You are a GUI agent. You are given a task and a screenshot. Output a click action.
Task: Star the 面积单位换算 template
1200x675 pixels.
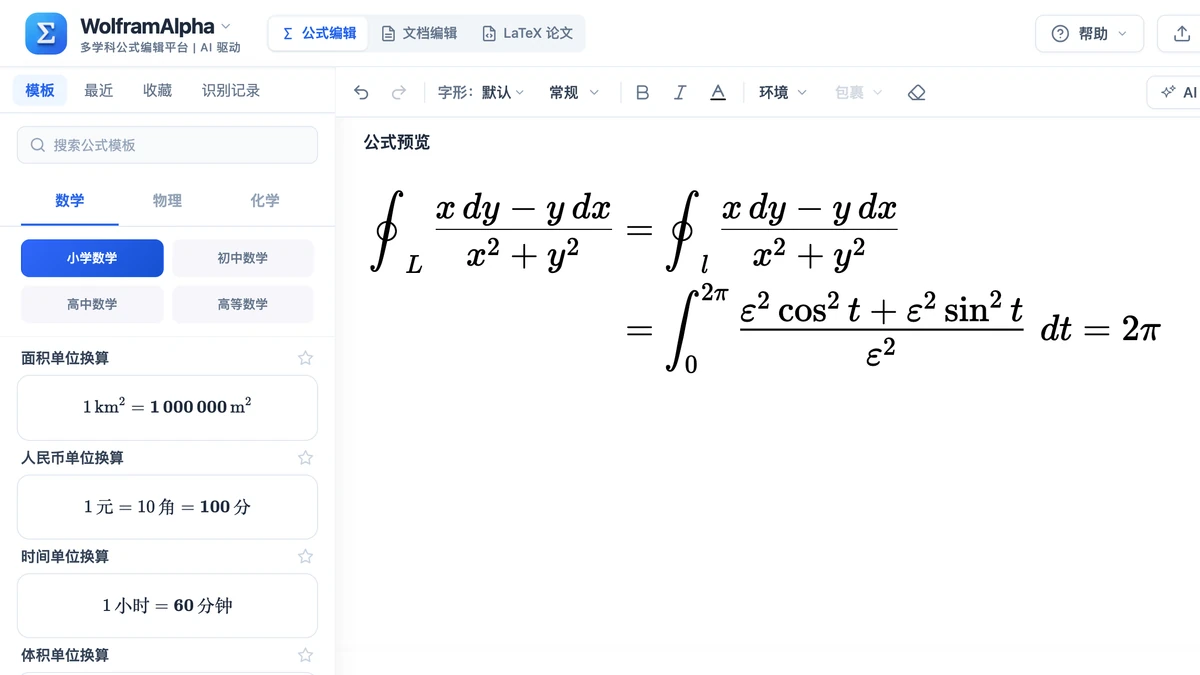[x=306, y=358]
